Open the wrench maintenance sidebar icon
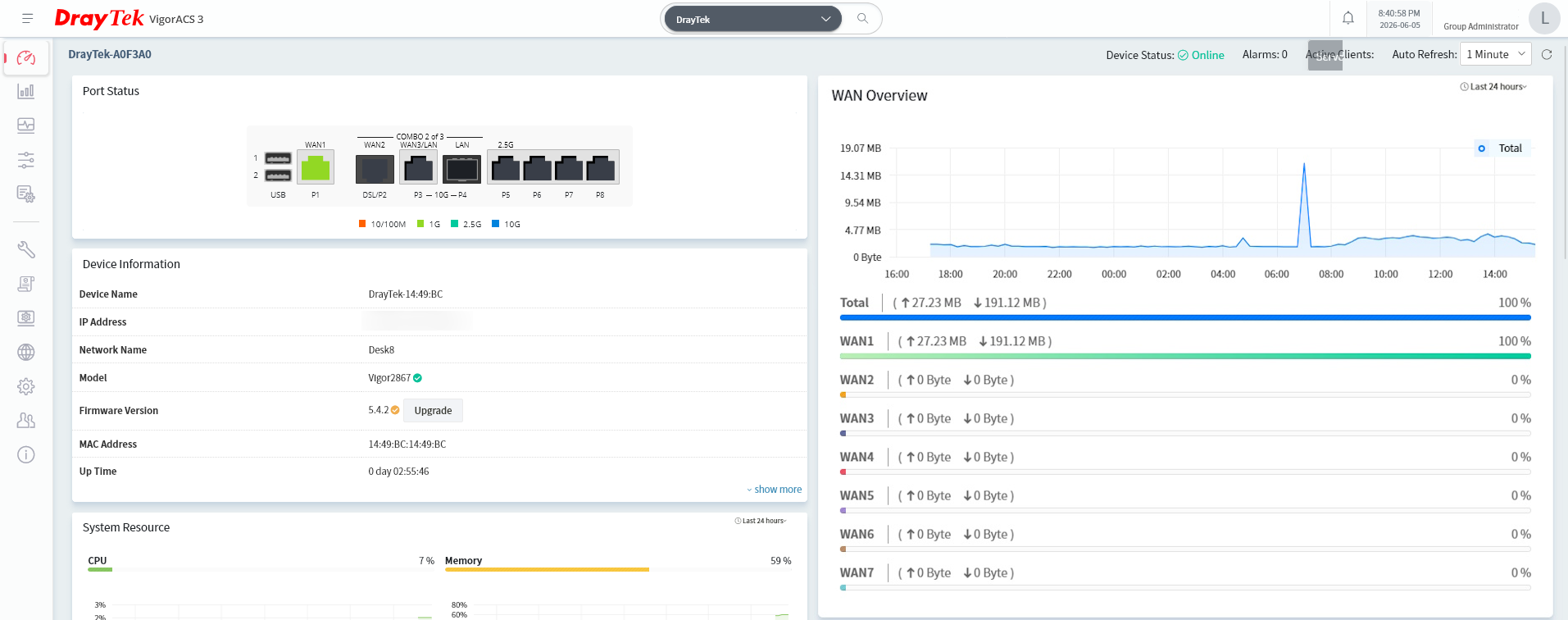Image resolution: width=1568 pixels, height=620 pixels. pyautogui.click(x=26, y=249)
